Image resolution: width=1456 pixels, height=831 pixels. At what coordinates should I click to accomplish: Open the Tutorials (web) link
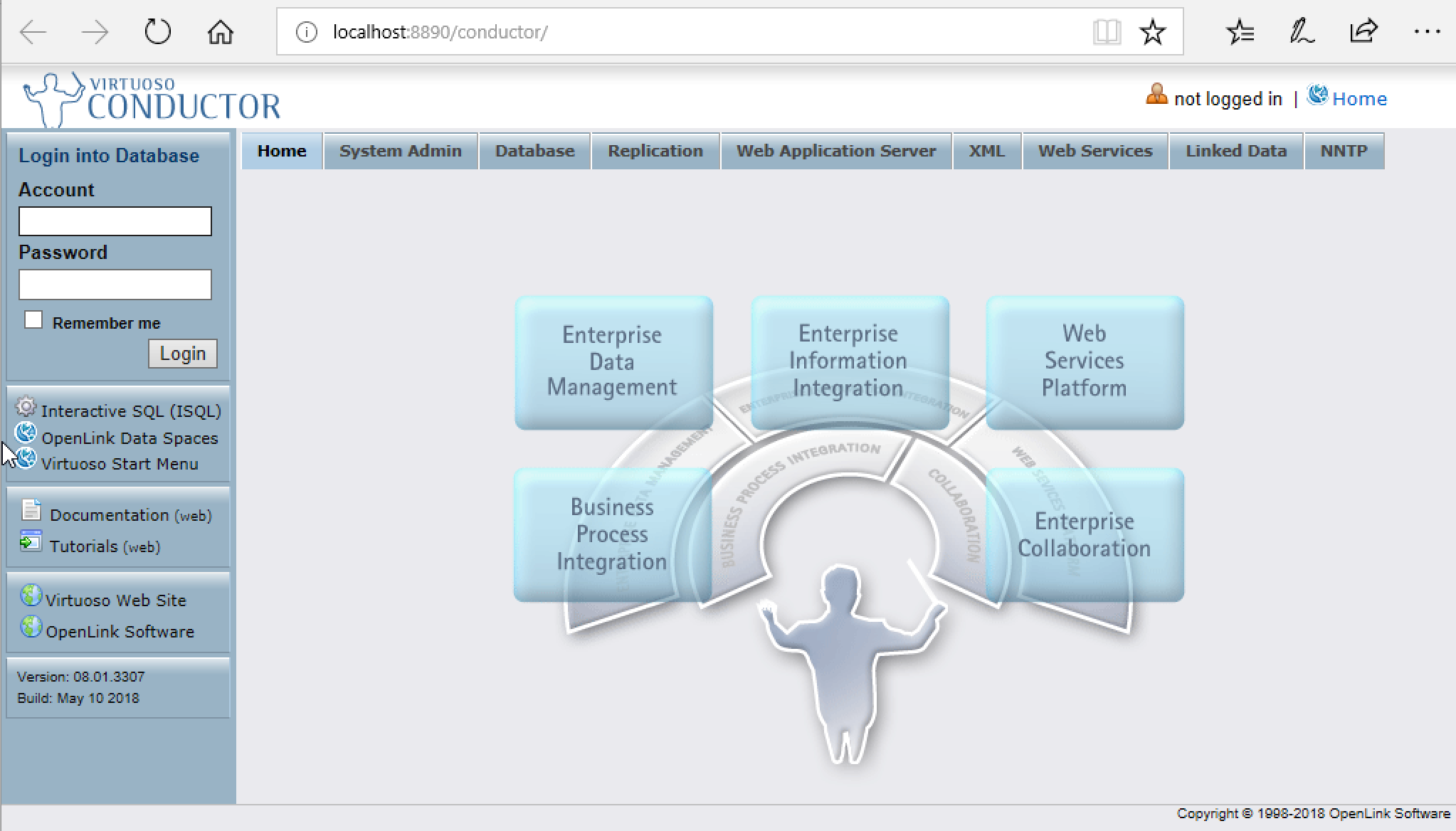point(105,546)
